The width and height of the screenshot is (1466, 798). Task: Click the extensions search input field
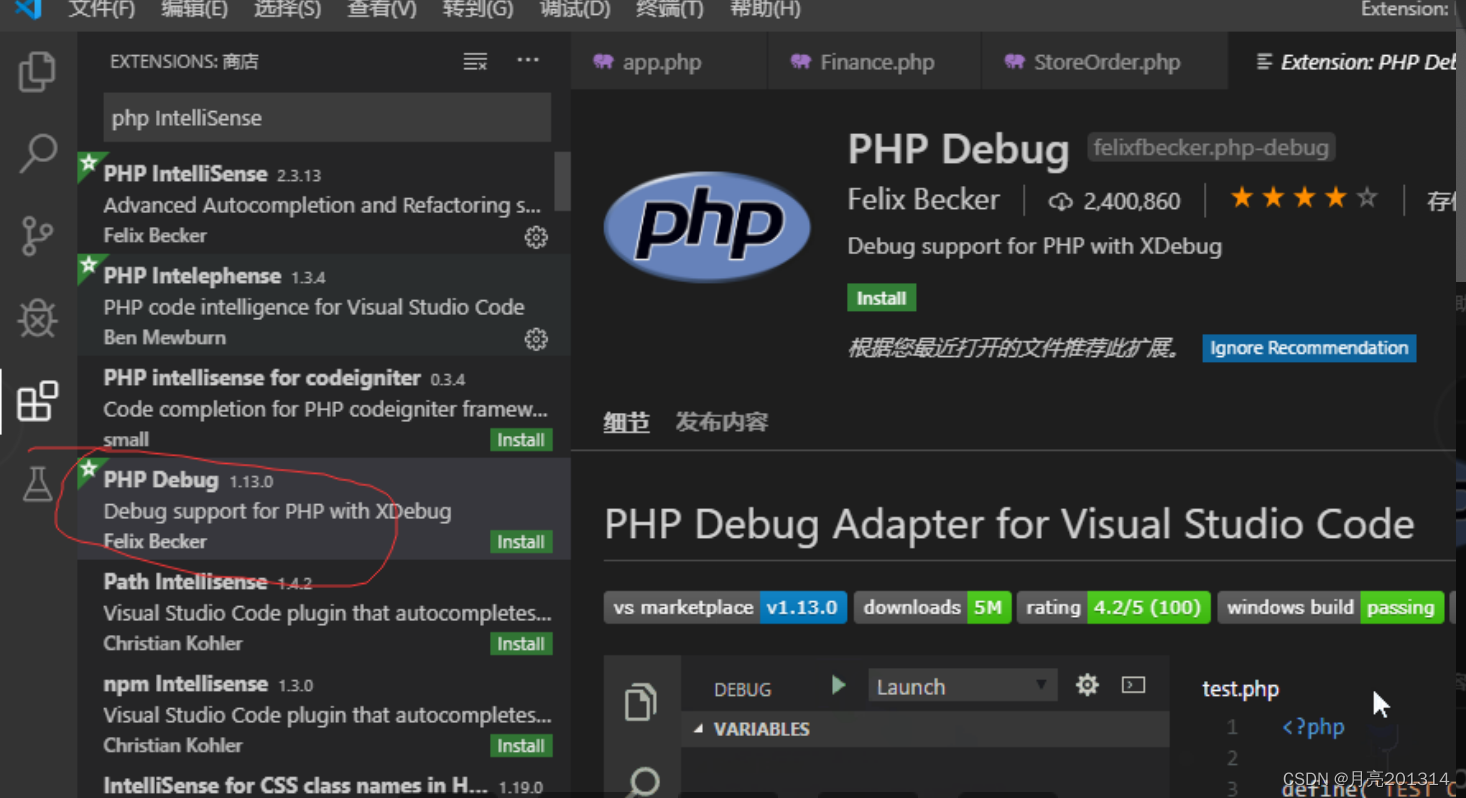click(x=327, y=118)
